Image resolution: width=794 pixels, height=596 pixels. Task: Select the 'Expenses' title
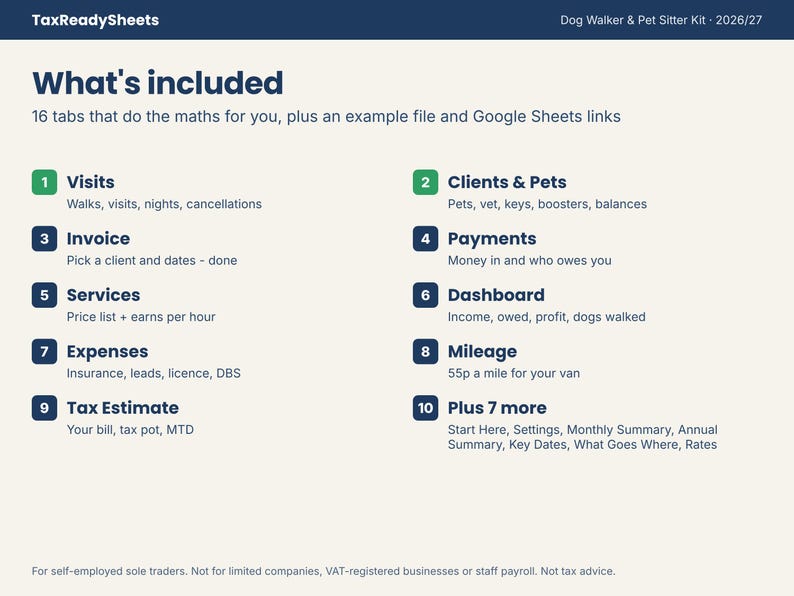(107, 352)
